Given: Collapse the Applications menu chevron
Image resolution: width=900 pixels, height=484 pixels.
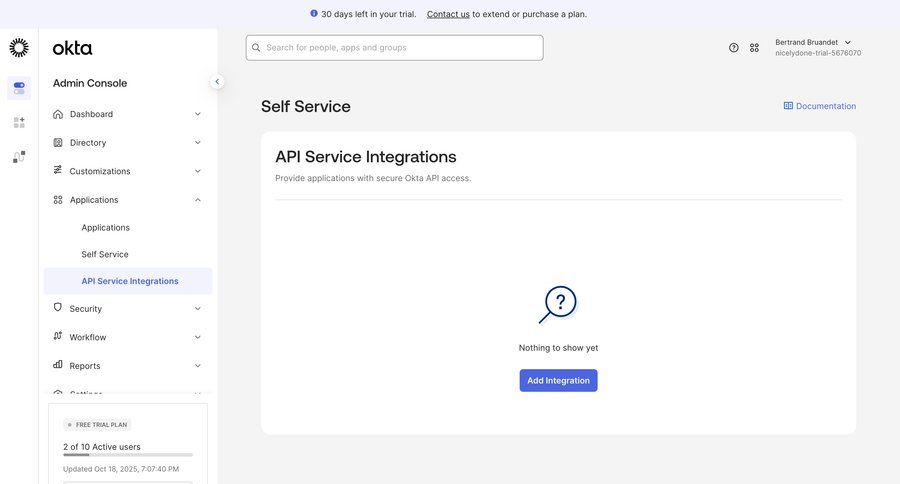Looking at the screenshot, I should 197,200.
